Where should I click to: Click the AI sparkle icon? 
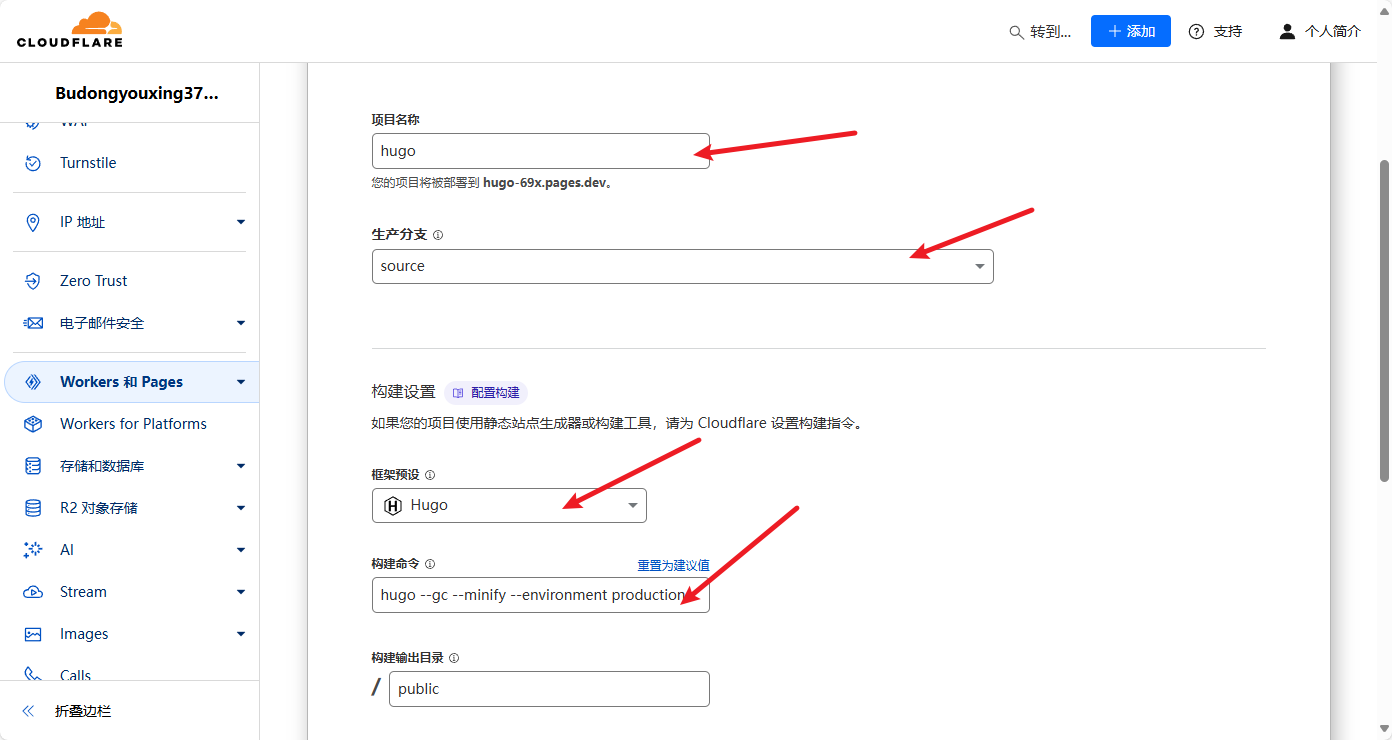33,550
